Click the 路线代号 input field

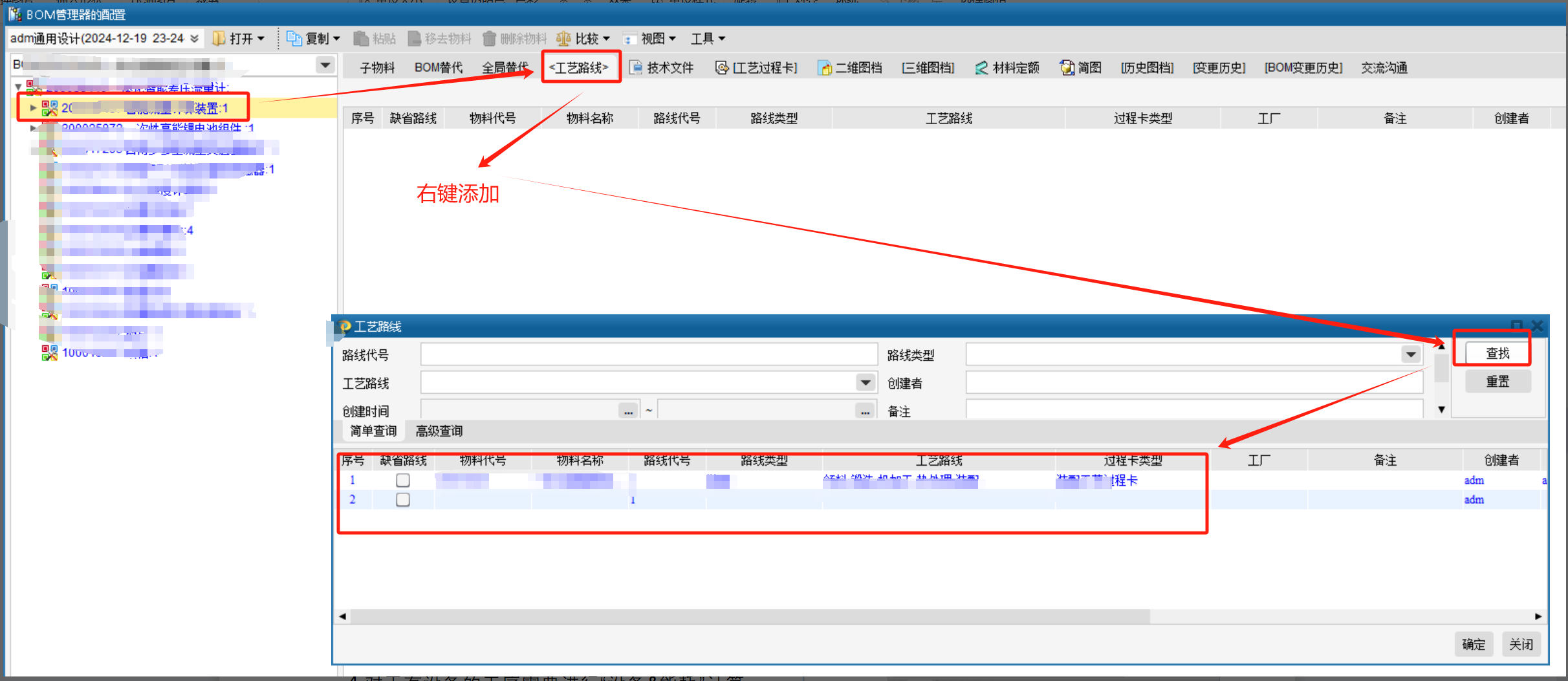[648, 354]
